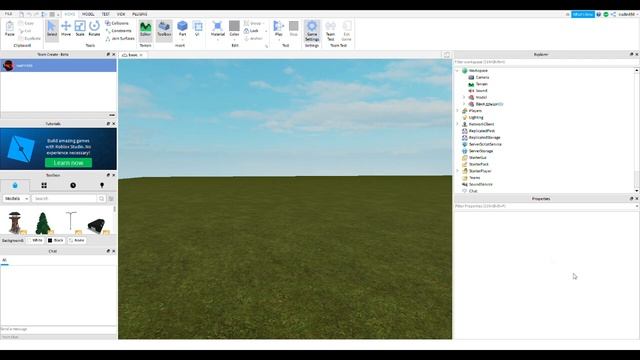The width and height of the screenshot is (640, 360).
Task: Collapse the Workspace tree node
Action: click(458, 71)
